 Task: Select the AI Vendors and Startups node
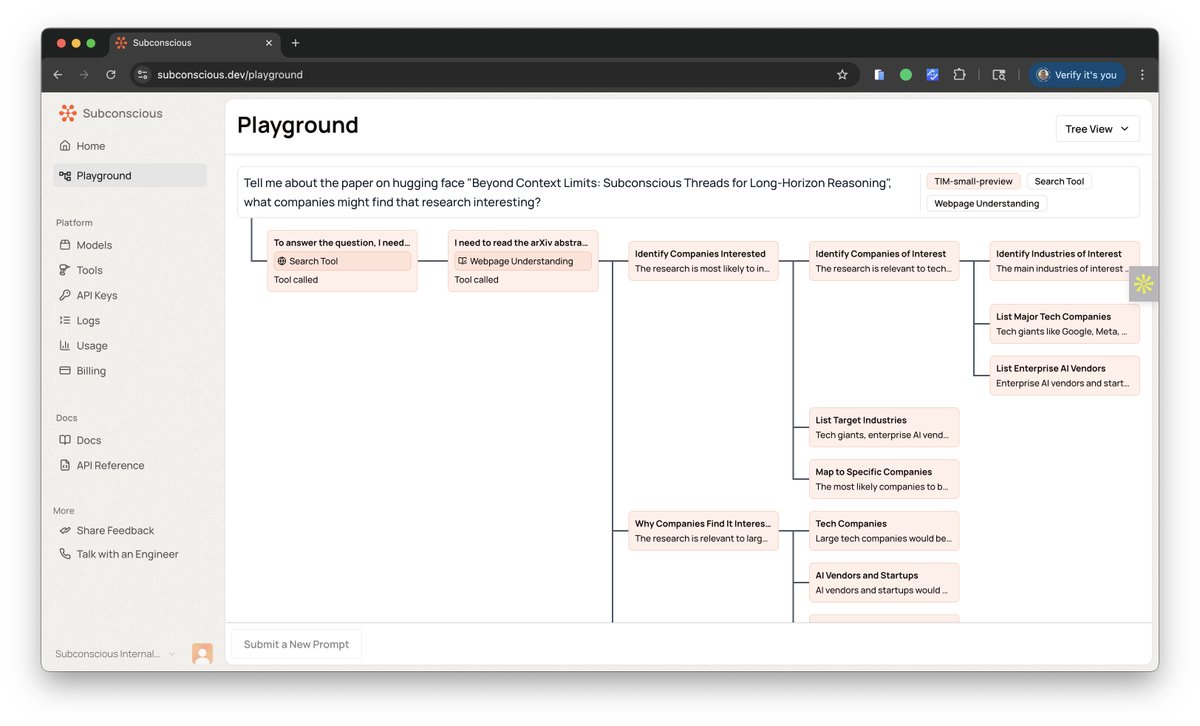pos(884,582)
